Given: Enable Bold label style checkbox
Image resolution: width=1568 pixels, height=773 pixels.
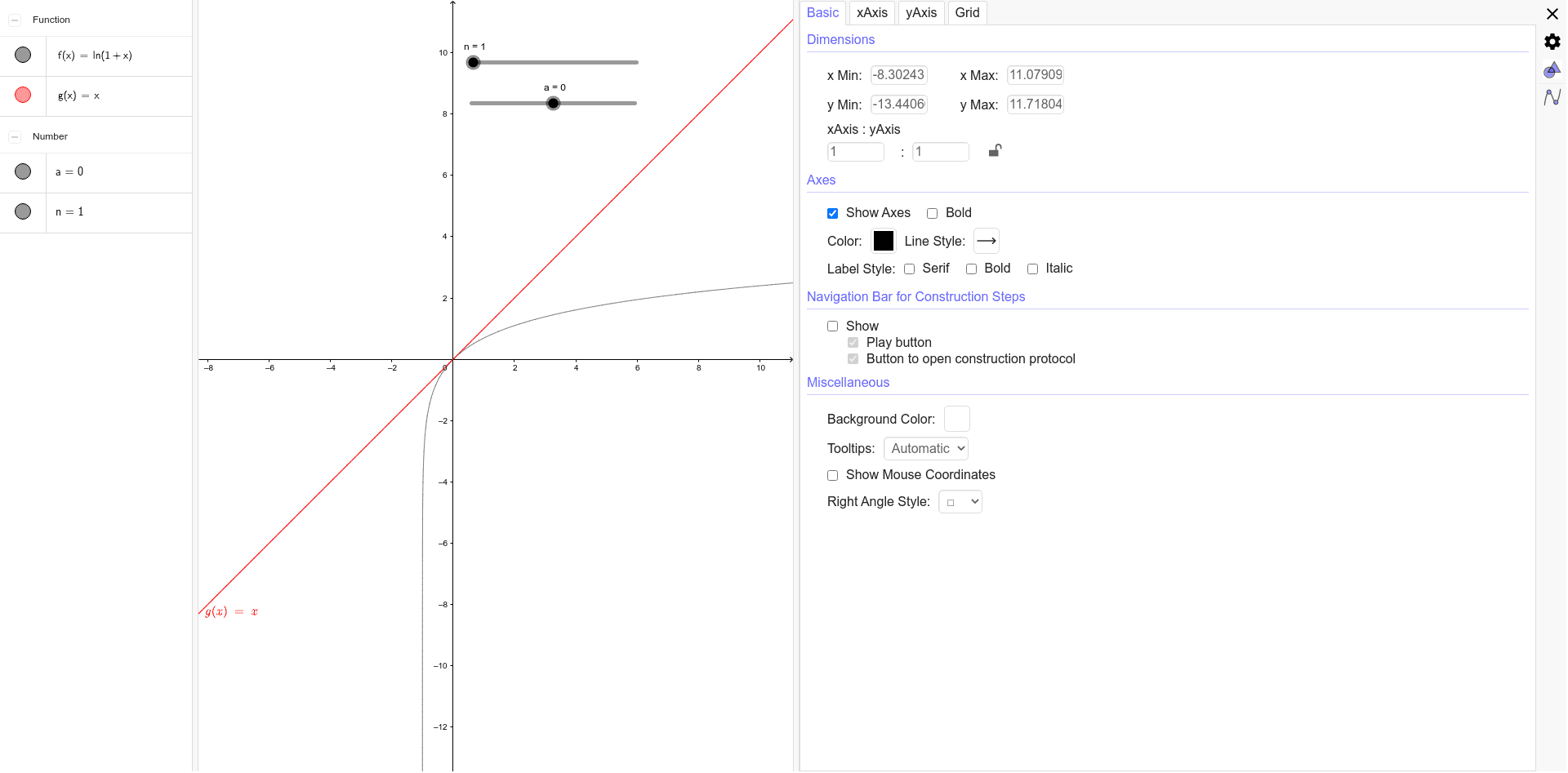Looking at the screenshot, I should pos(971,269).
